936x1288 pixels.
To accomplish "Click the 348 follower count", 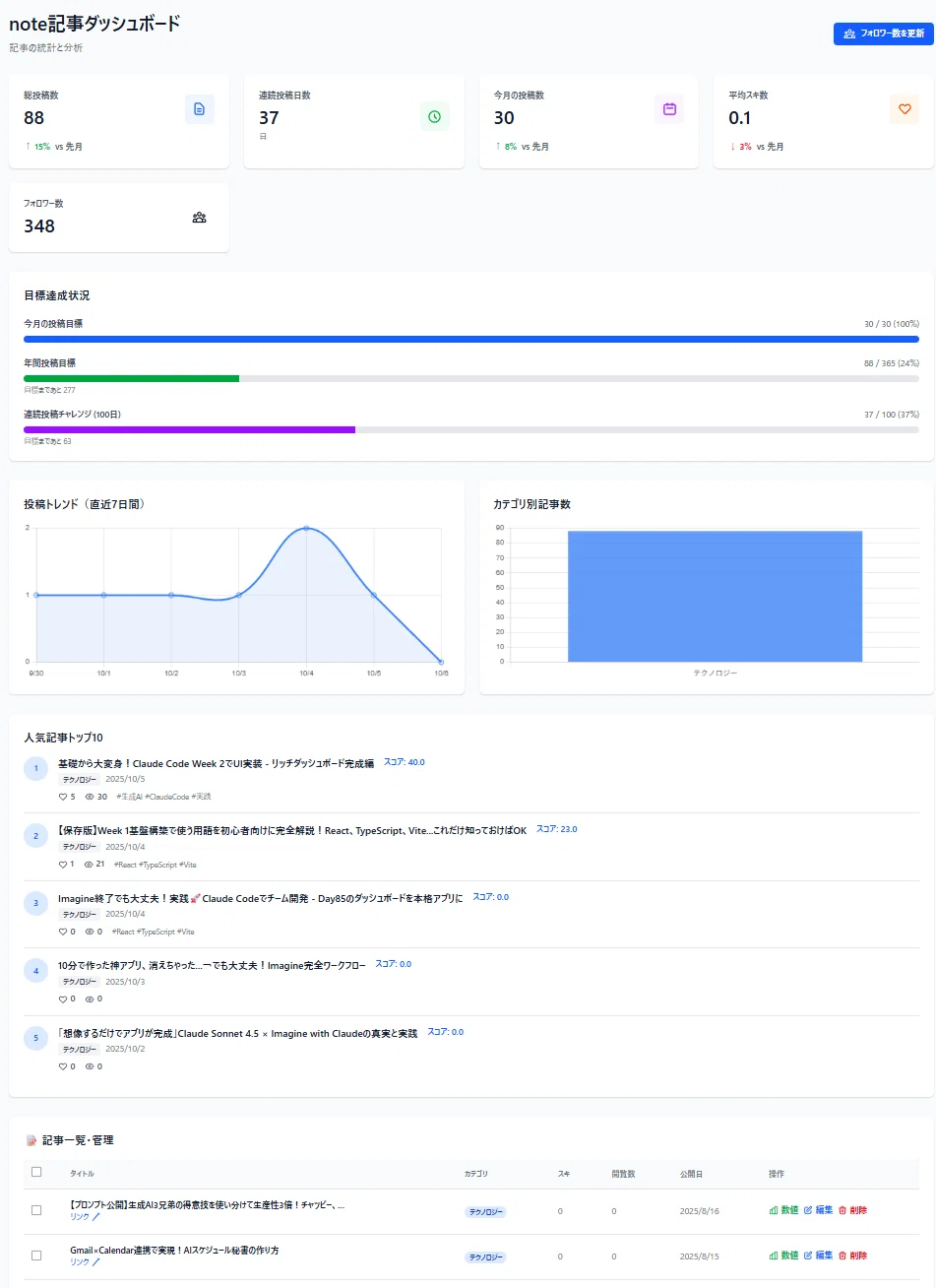I will [x=39, y=225].
